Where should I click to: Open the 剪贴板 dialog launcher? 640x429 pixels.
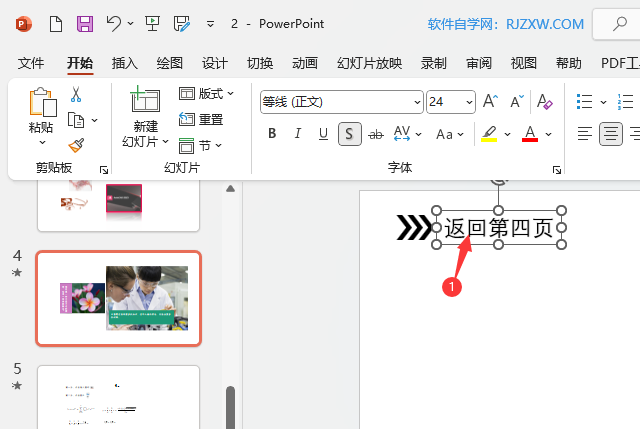104,170
